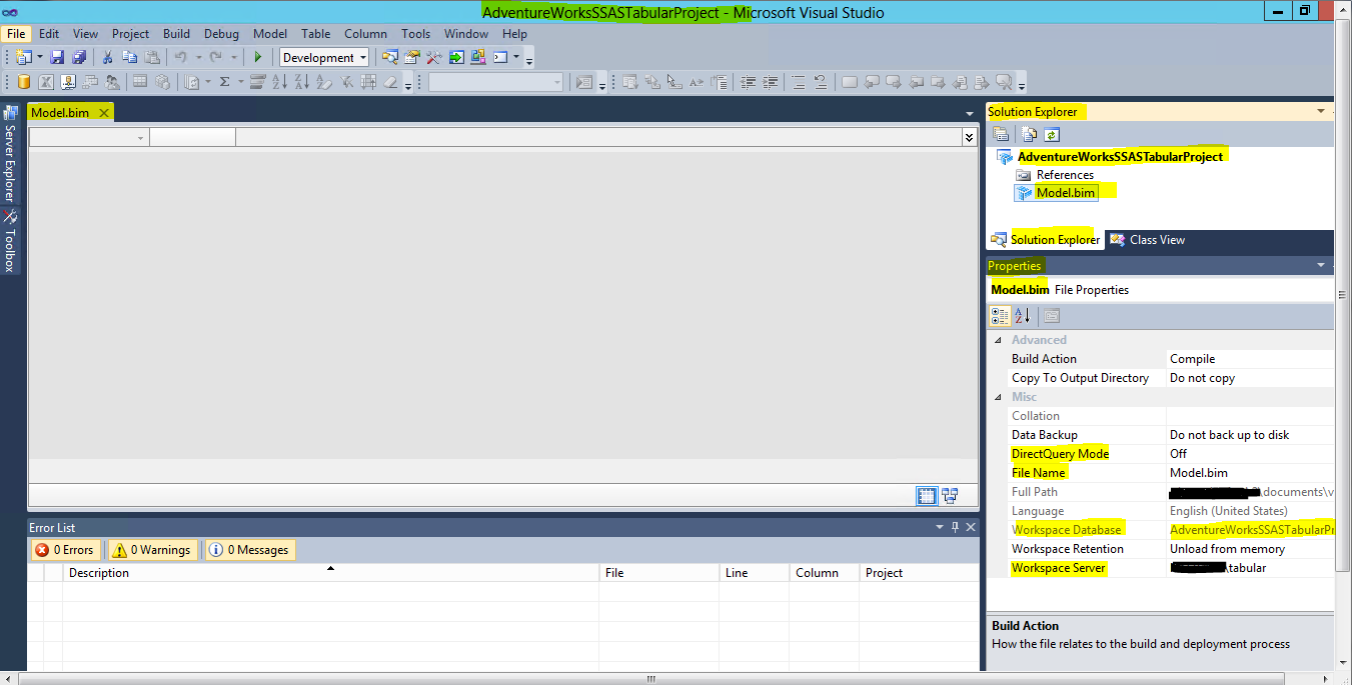
Task: Open the File menu
Action: [16, 33]
